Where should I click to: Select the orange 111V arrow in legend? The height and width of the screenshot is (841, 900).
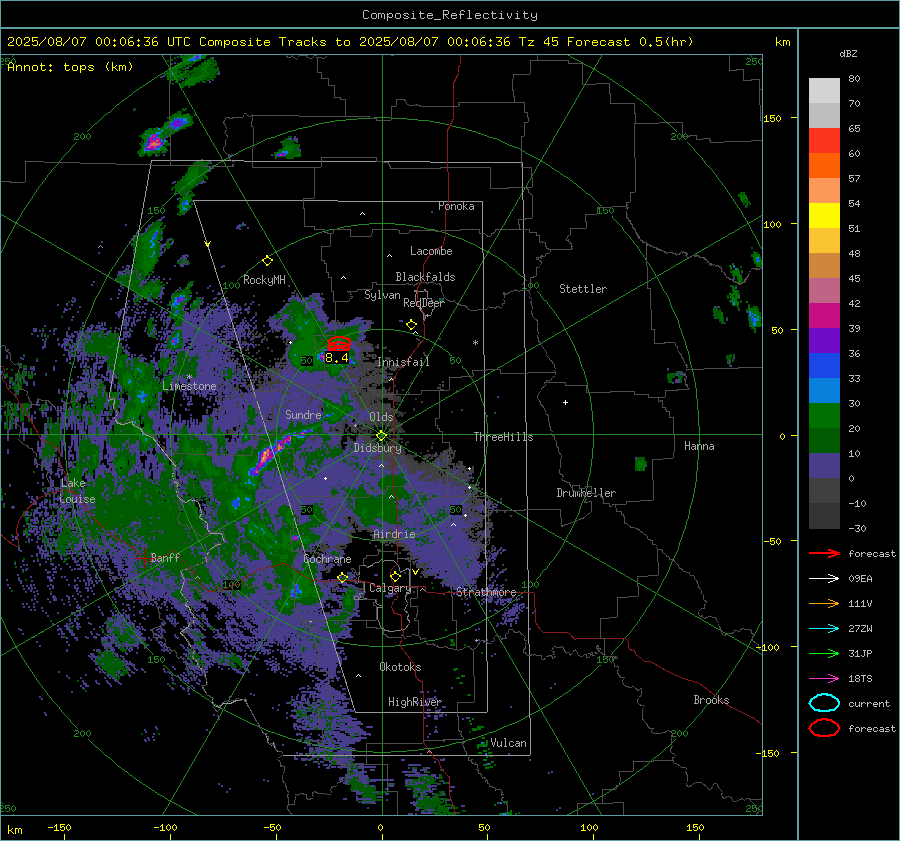coord(824,603)
